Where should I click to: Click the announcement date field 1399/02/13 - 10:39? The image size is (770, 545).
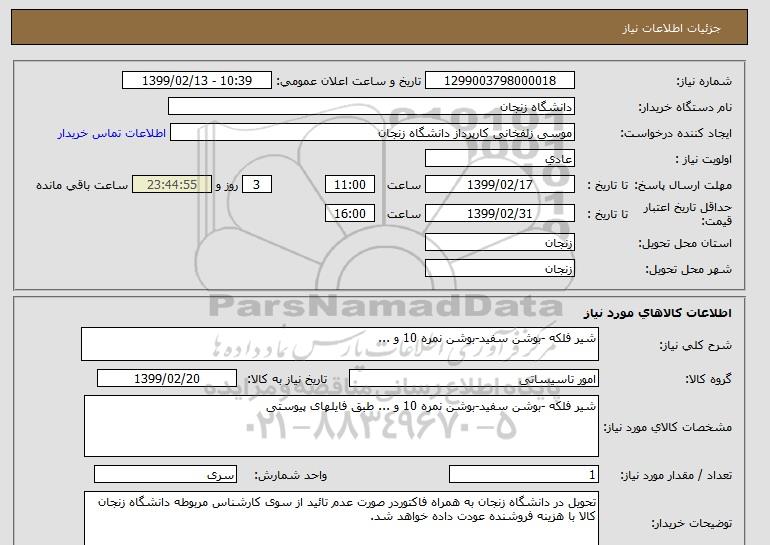196,81
